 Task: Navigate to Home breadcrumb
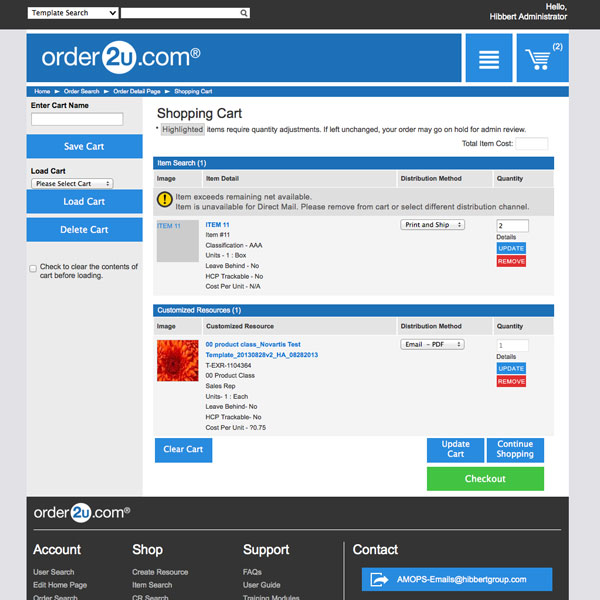point(41,91)
